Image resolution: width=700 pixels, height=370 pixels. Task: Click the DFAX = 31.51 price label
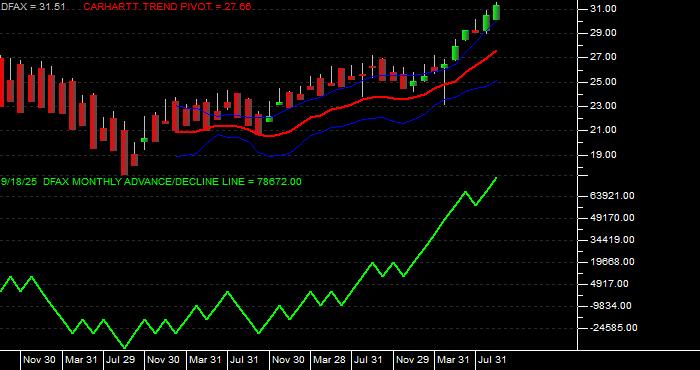(32, 7)
